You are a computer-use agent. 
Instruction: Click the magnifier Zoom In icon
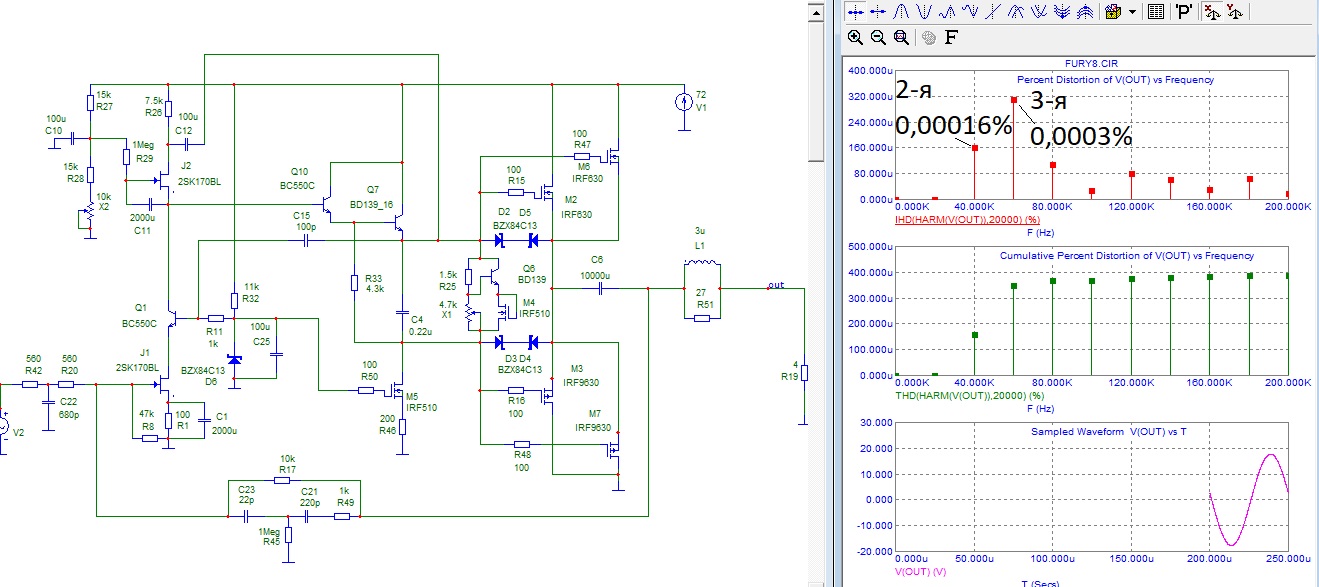point(855,38)
